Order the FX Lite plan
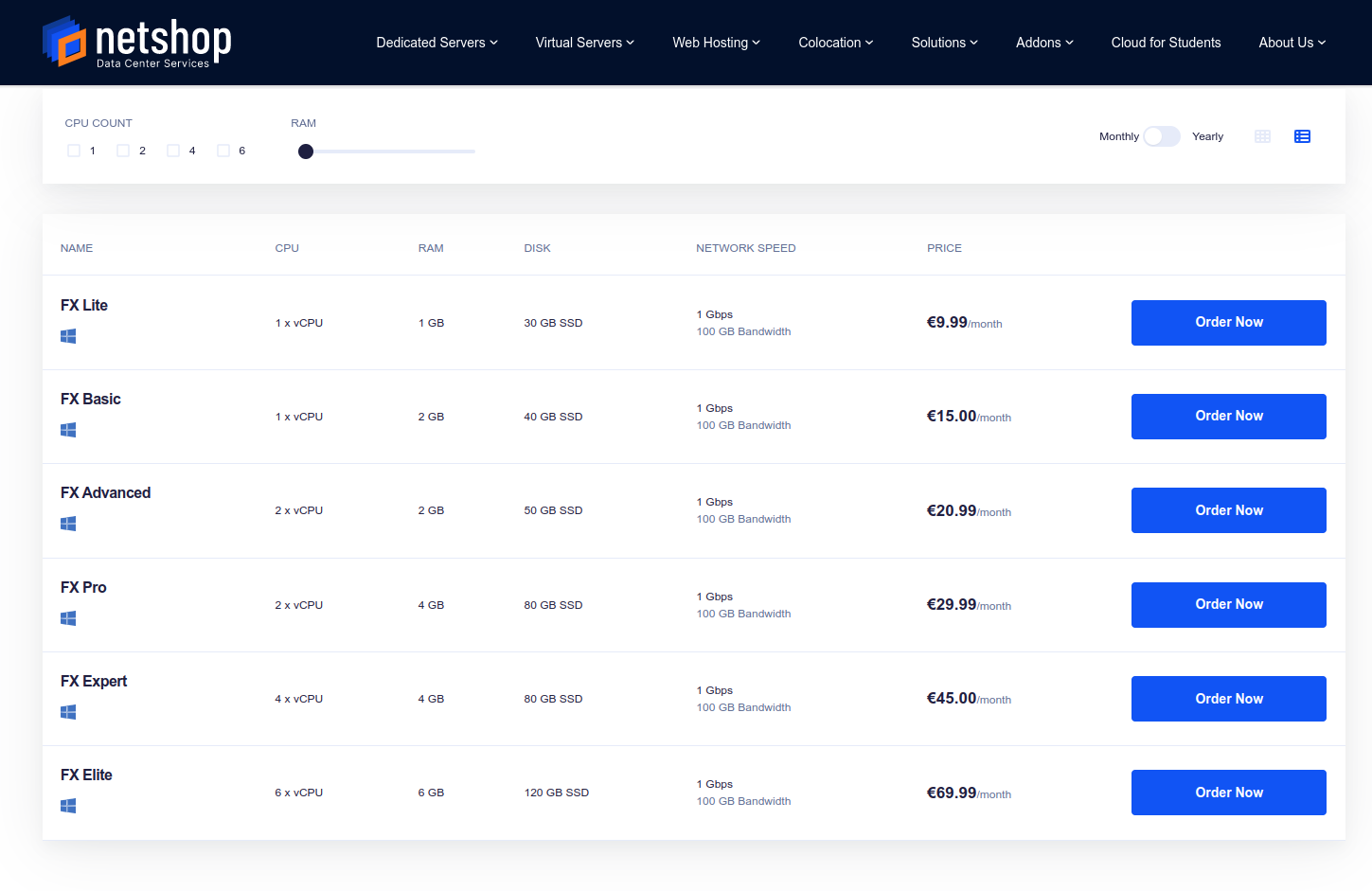Screen dimensions: 1372x891 click(1228, 323)
